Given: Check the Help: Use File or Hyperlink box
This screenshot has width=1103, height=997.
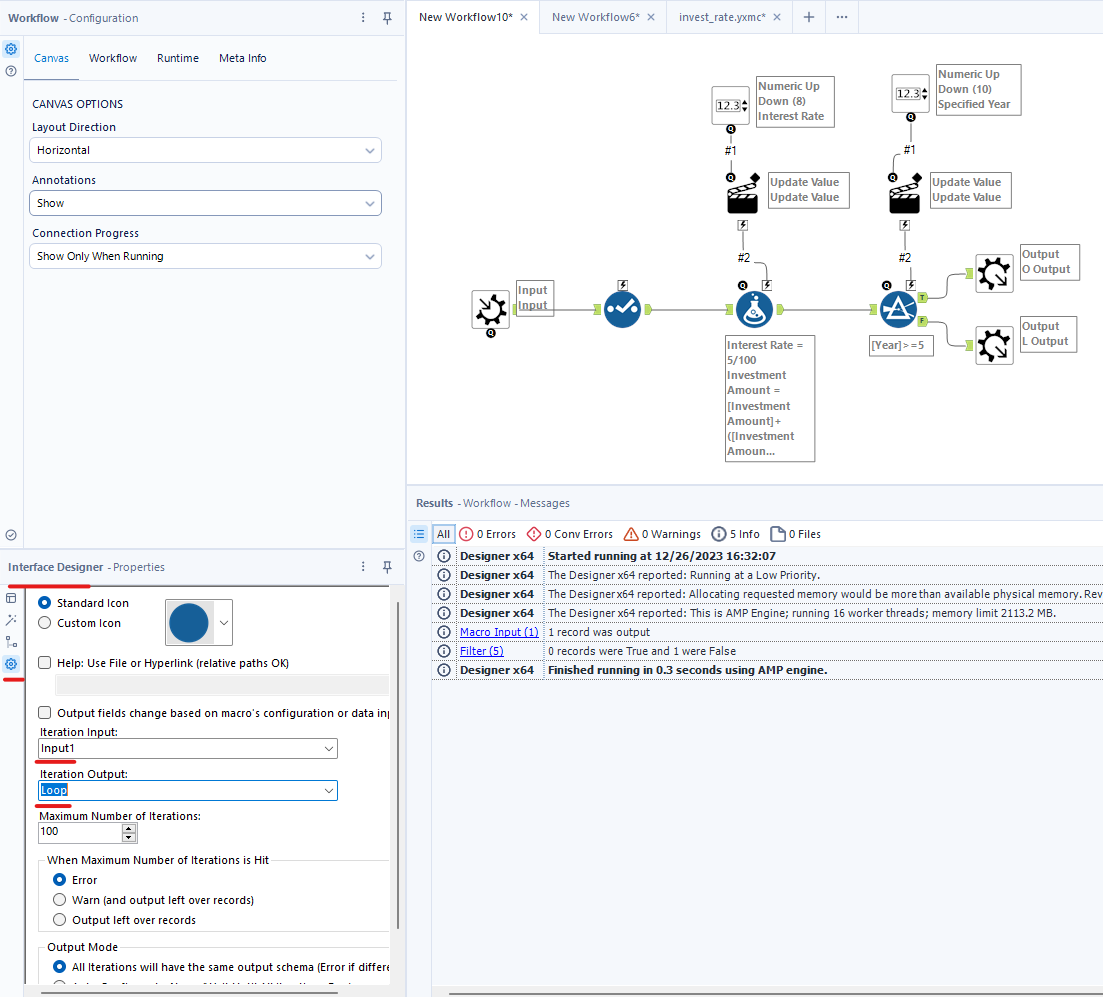Looking at the screenshot, I should coord(45,663).
